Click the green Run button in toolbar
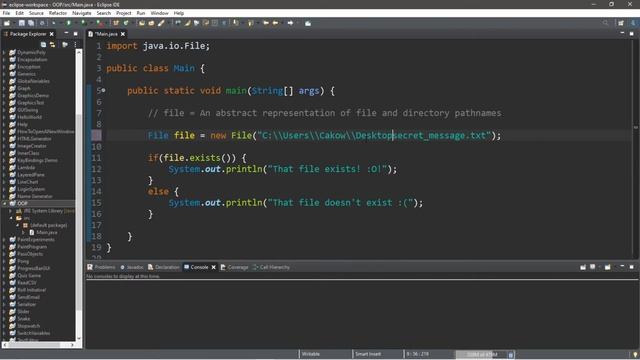 click(x=69, y=23)
